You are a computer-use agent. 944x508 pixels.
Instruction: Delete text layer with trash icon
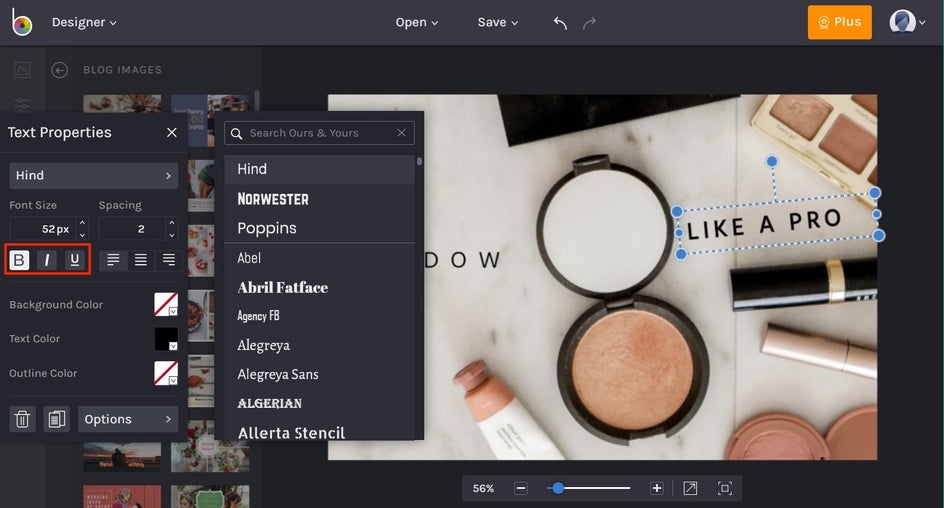point(22,419)
